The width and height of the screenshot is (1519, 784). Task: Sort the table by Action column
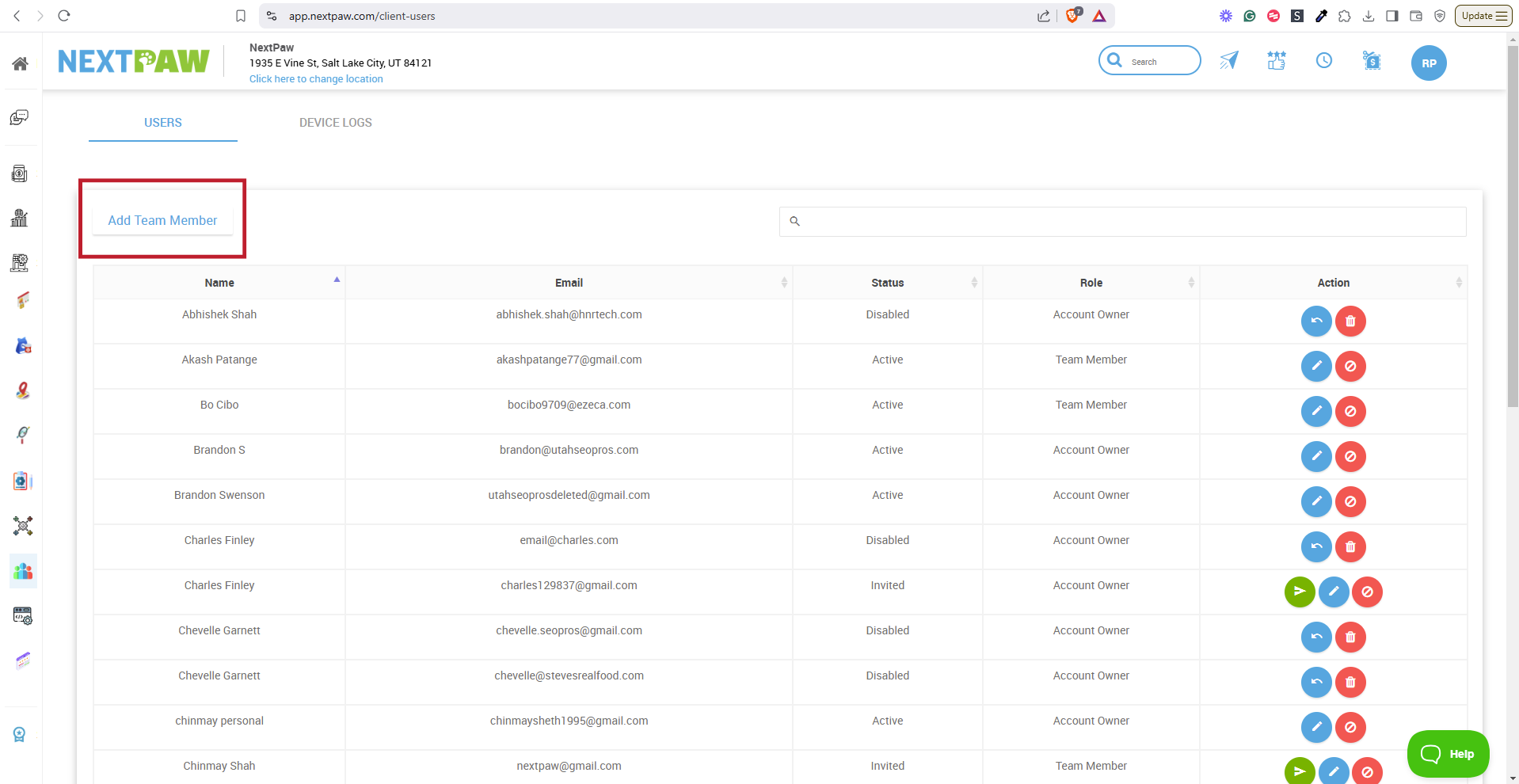point(1334,283)
